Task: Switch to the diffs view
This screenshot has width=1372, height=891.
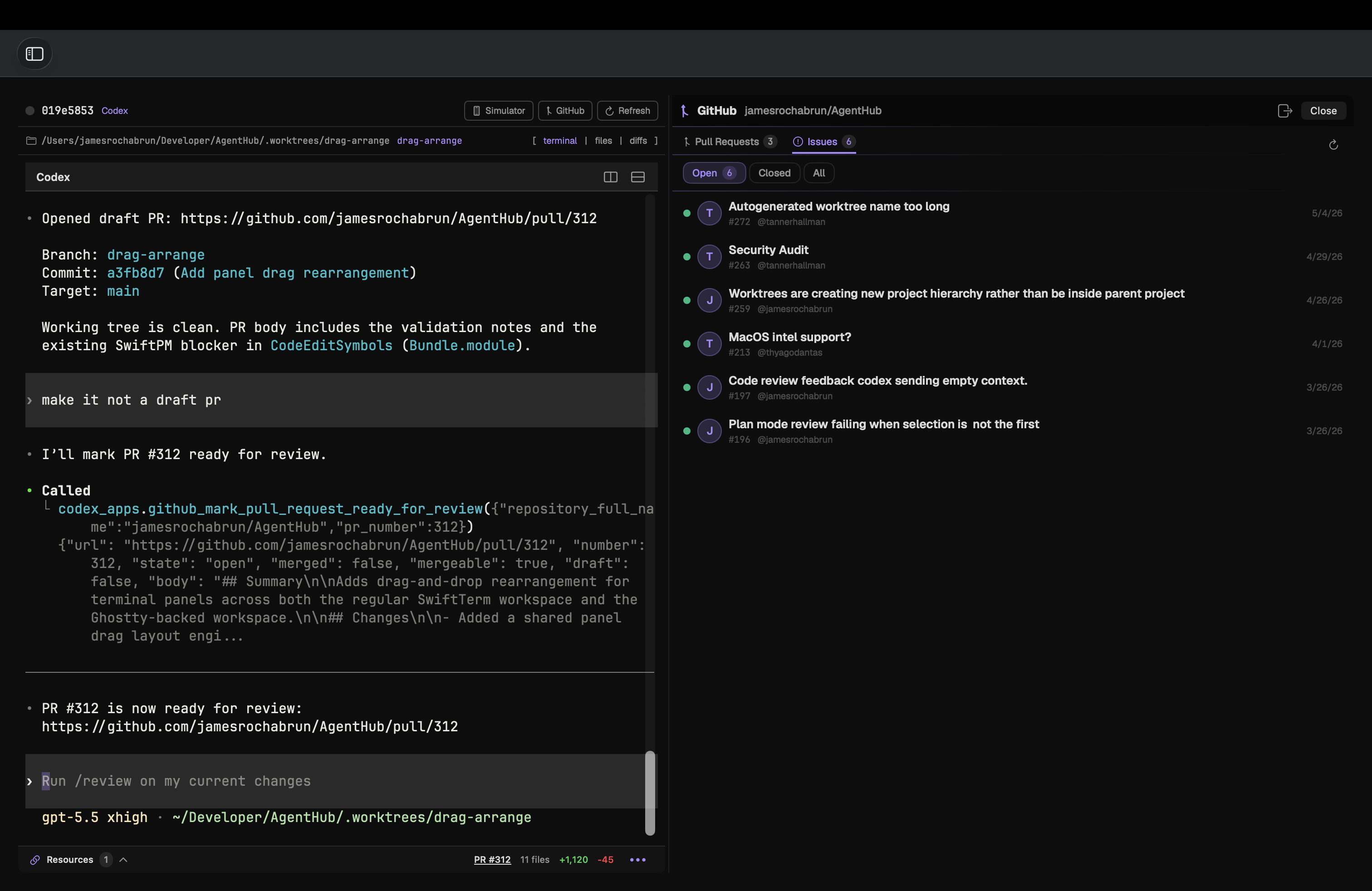Action: 637,141
